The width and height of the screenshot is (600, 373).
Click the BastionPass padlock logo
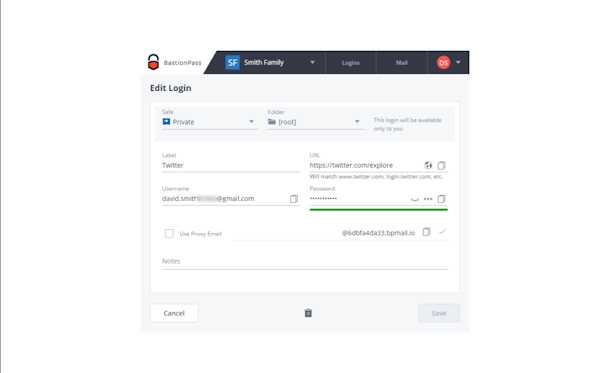[x=153, y=62]
